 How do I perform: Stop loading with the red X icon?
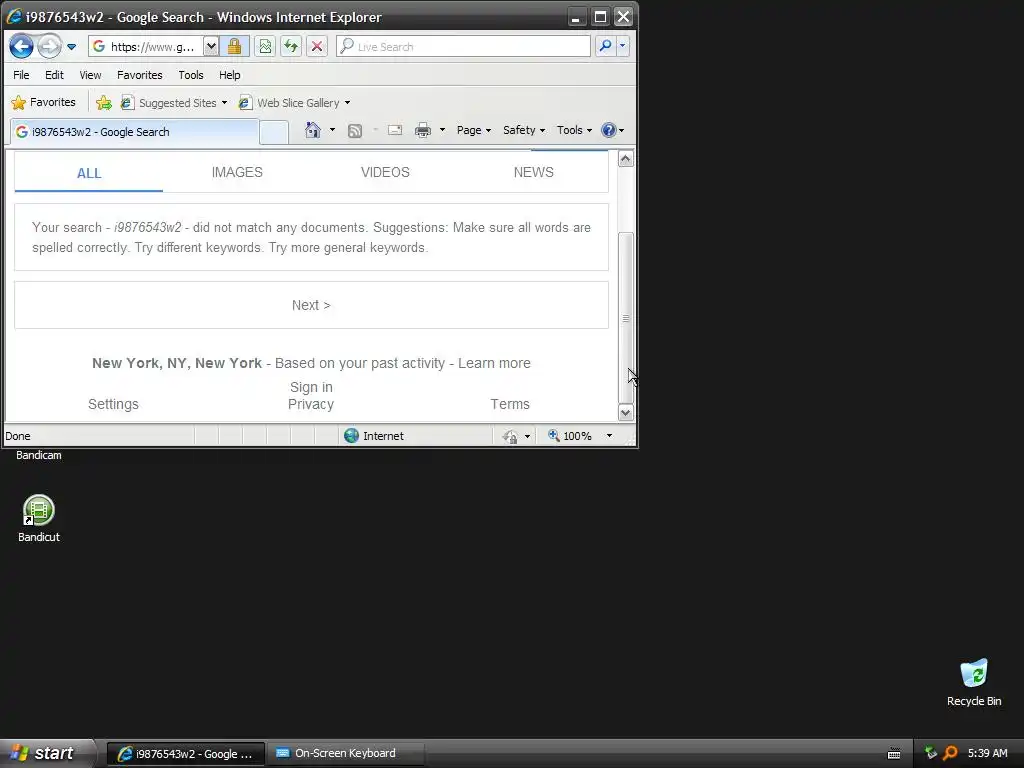point(317,46)
